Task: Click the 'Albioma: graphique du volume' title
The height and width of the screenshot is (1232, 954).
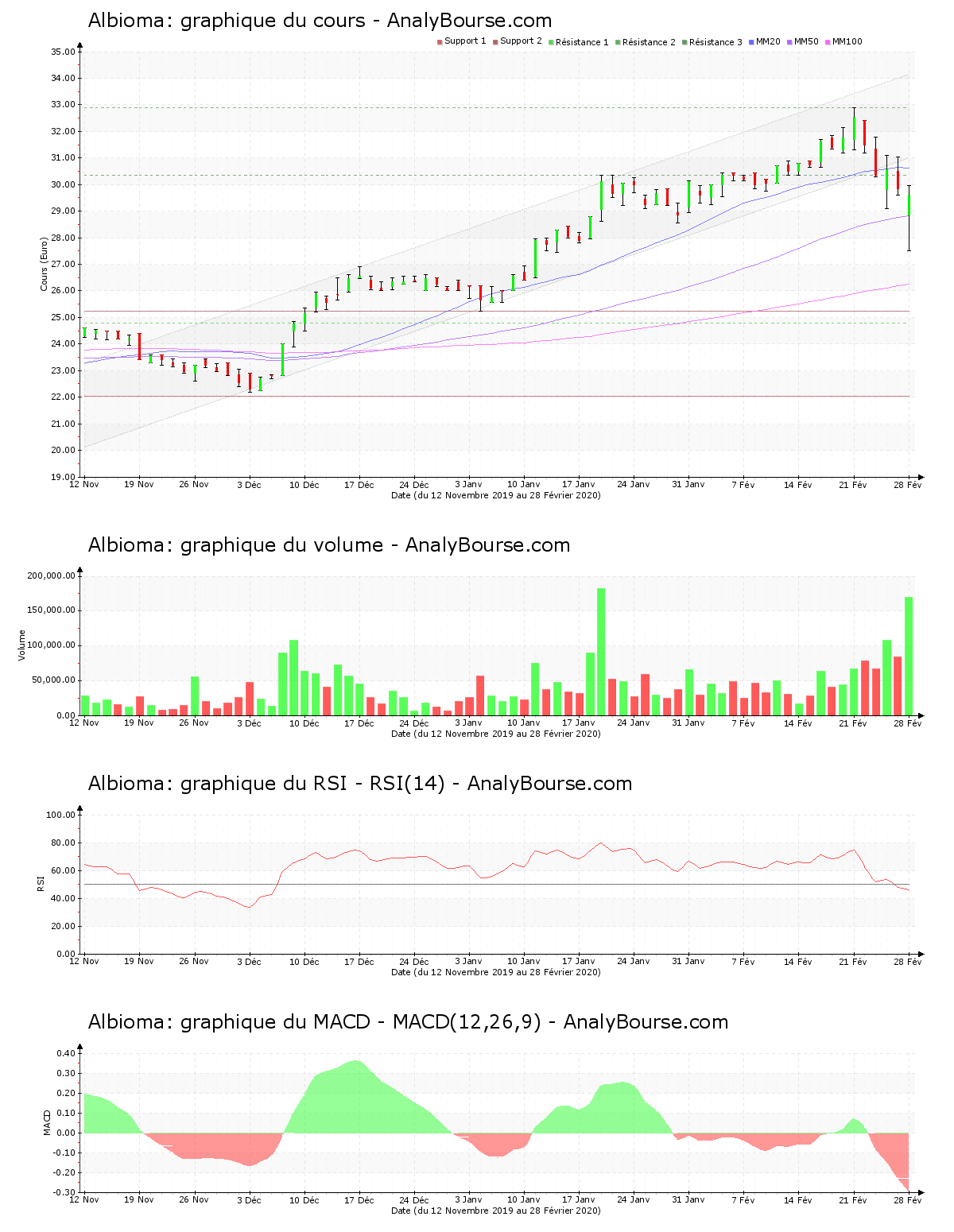Action: coord(235,545)
